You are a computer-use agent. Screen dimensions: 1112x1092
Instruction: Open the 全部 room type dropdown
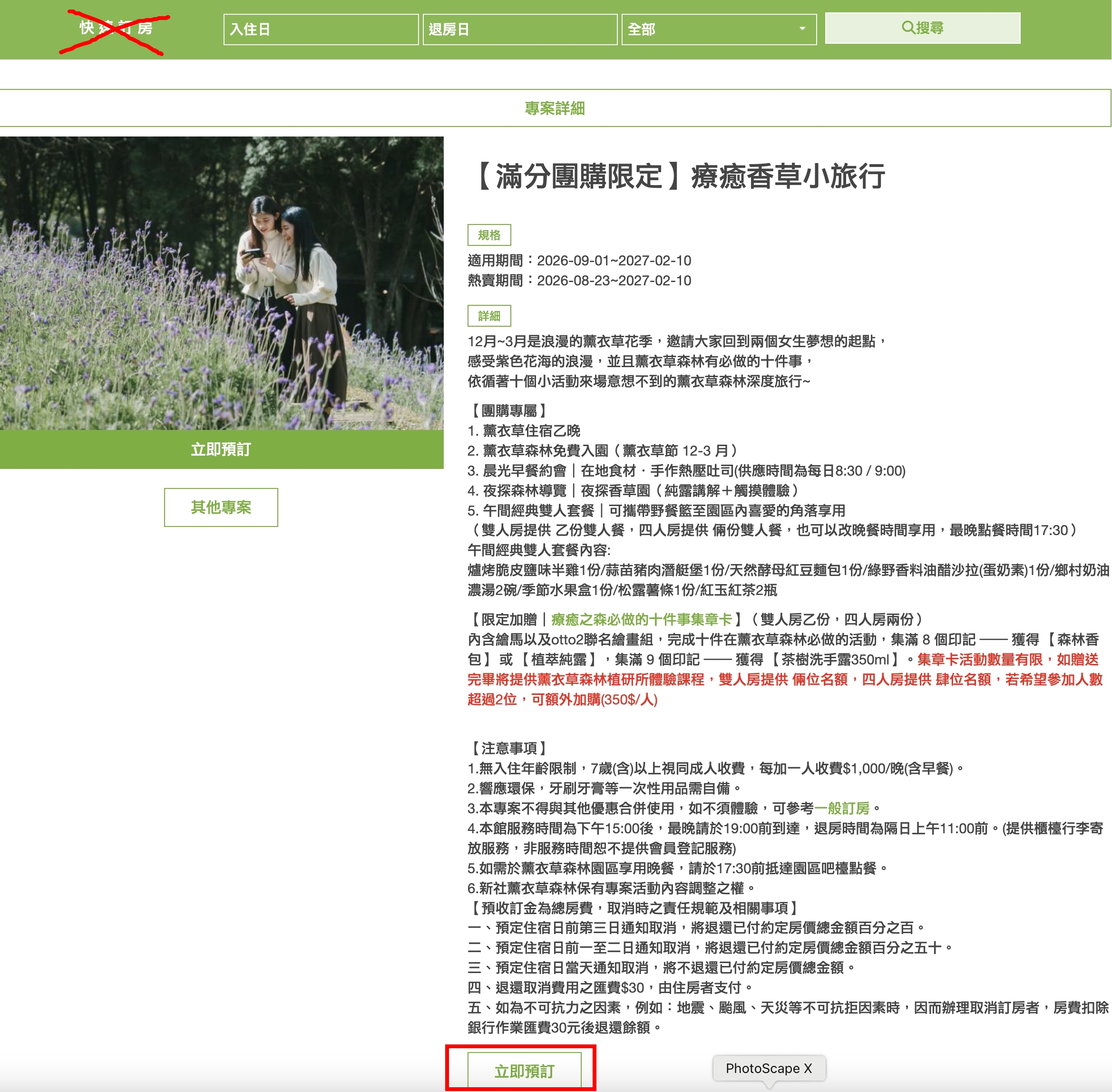click(x=719, y=29)
